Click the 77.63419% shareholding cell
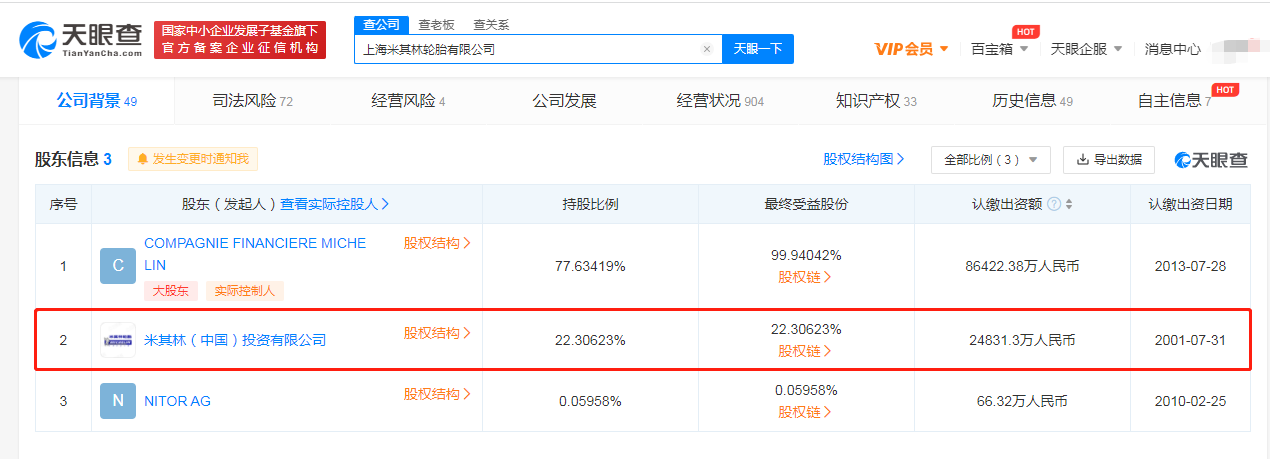 pyautogui.click(x=590, y=266)
